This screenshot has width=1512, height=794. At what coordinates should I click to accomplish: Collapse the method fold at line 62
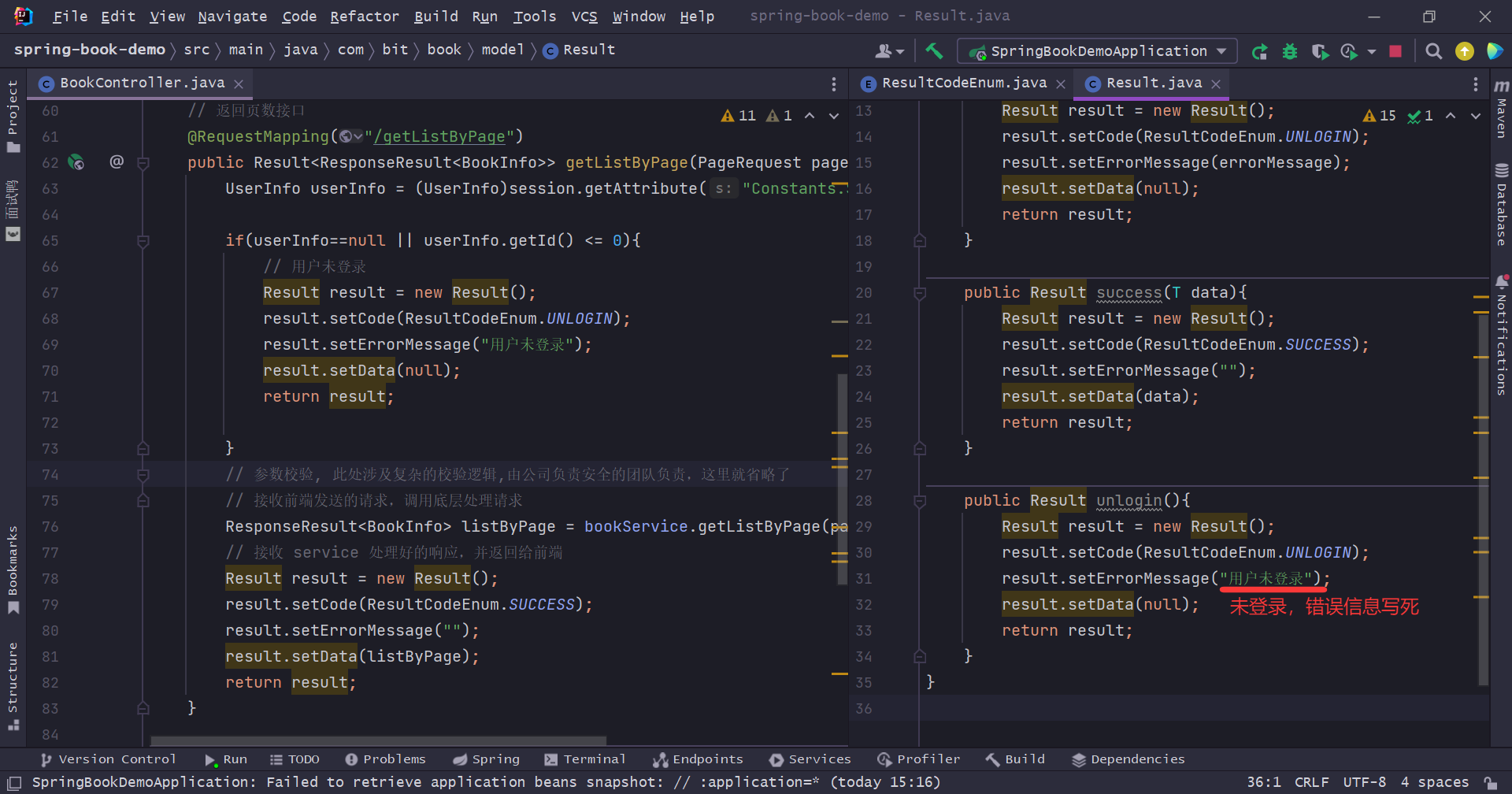[x=143, y=163]
